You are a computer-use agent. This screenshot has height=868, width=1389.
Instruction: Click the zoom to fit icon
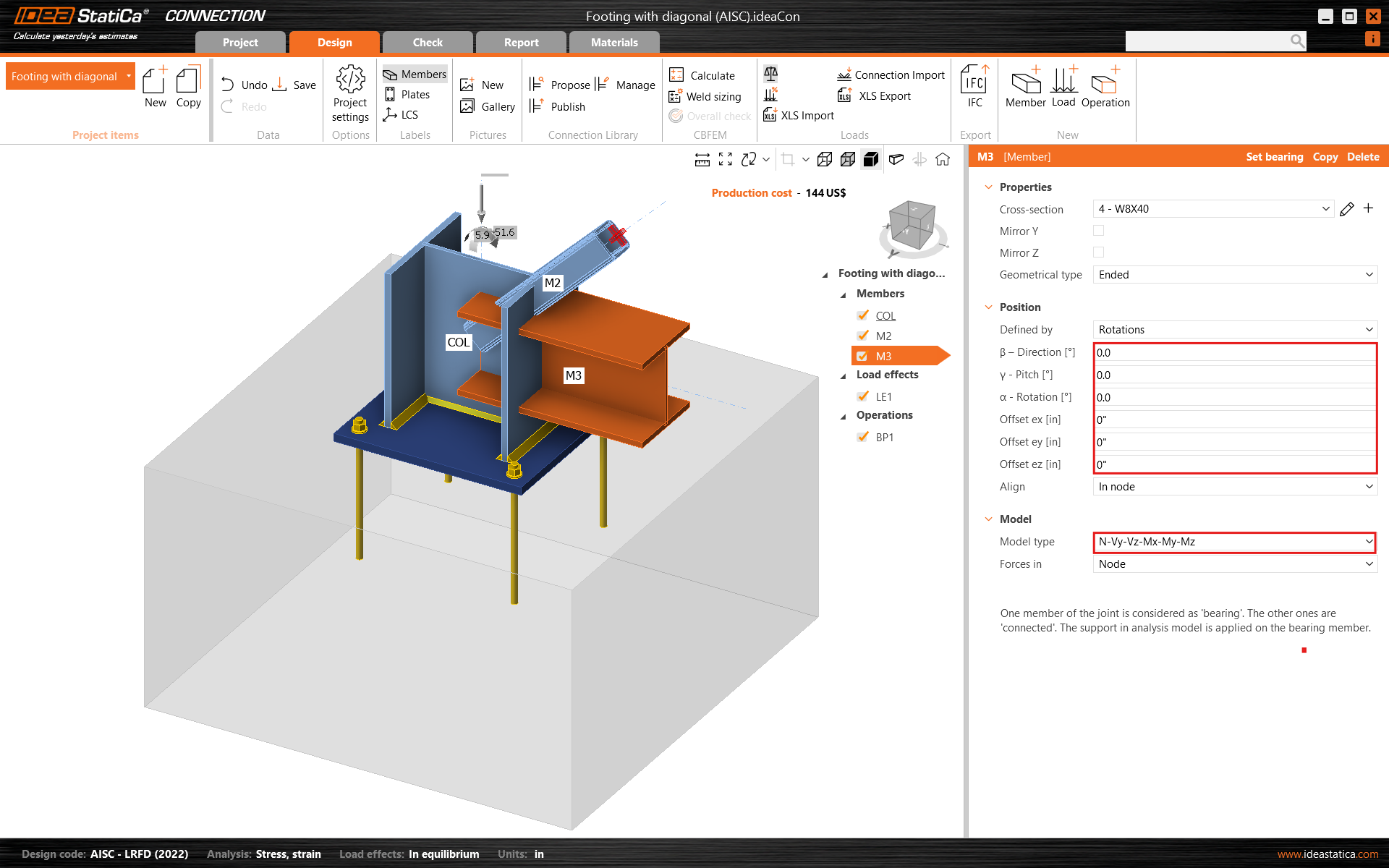pos(725,159)
